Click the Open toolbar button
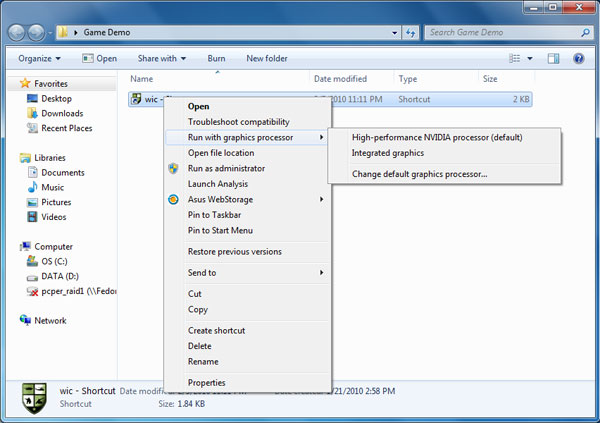Image resolution: width=600 pixels, height=423 pixels. coord(99,59)
